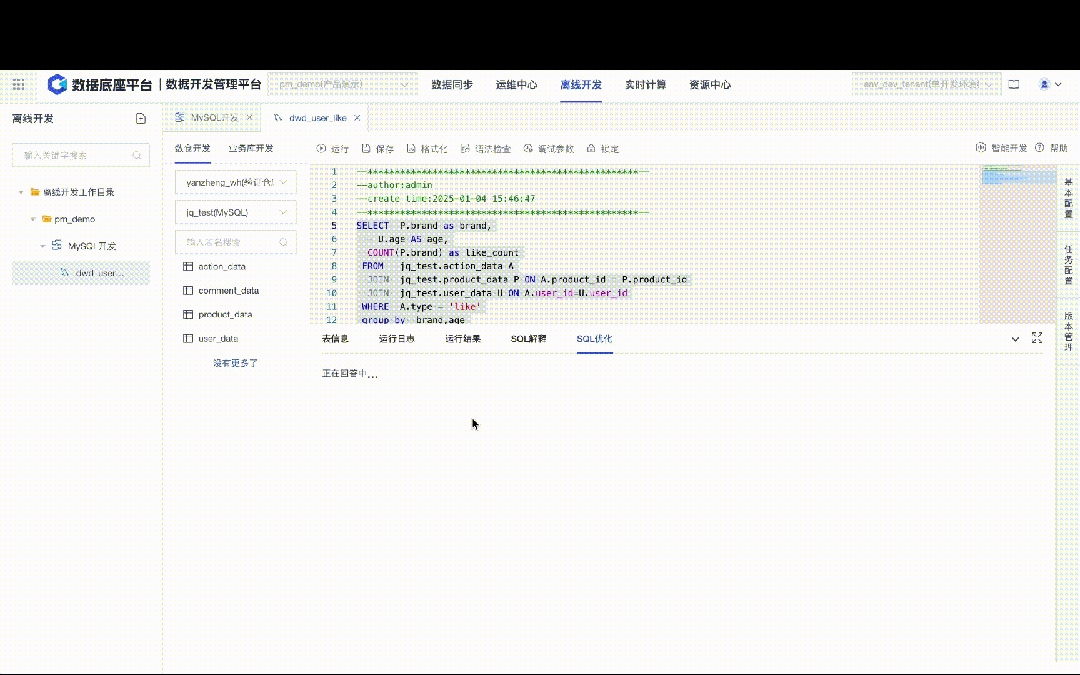
Task: Open 查询参数 query parameters
Action: point(548,149)
